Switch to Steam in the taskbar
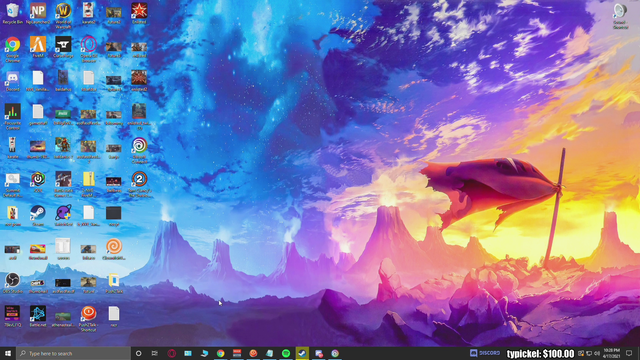Image resolution: width=640 pixels, height=360 pixels. coord(302,353)
